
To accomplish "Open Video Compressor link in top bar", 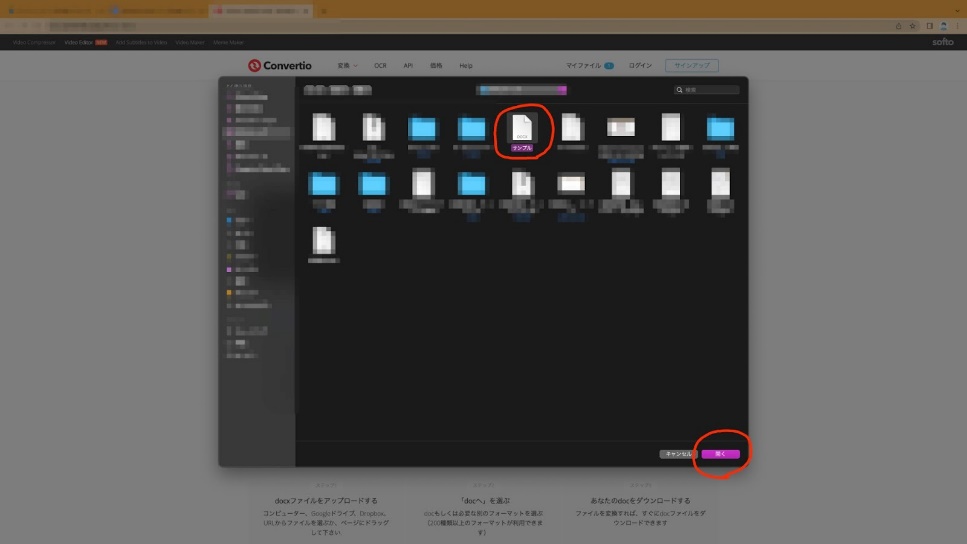I will 34,43.
